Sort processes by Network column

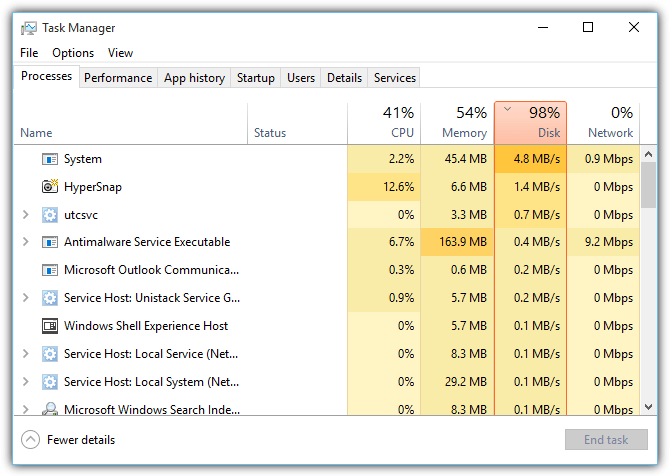[603, 123]
